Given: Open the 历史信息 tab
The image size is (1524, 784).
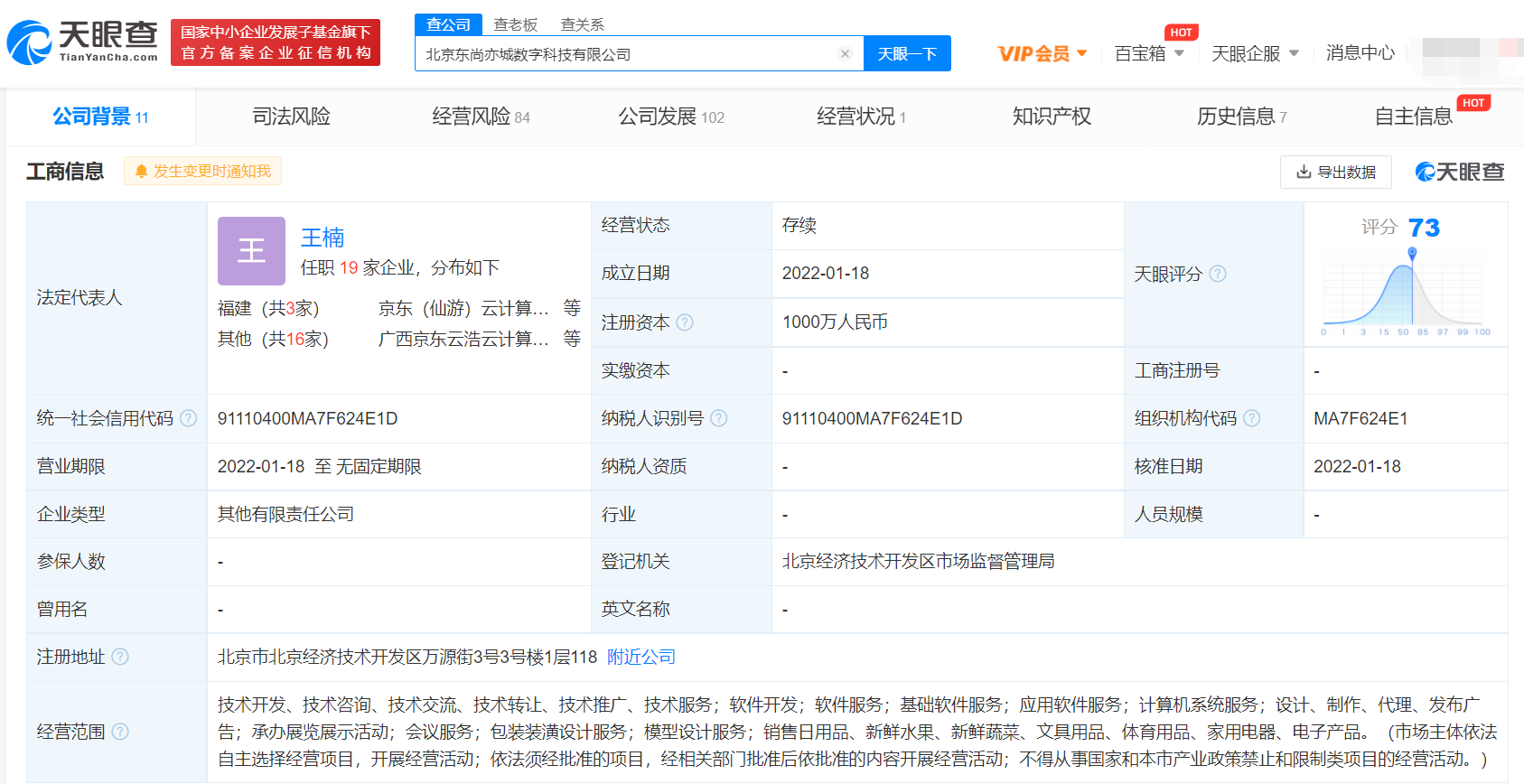Looking at the screenshot, I should click(x=1241, y=117).
